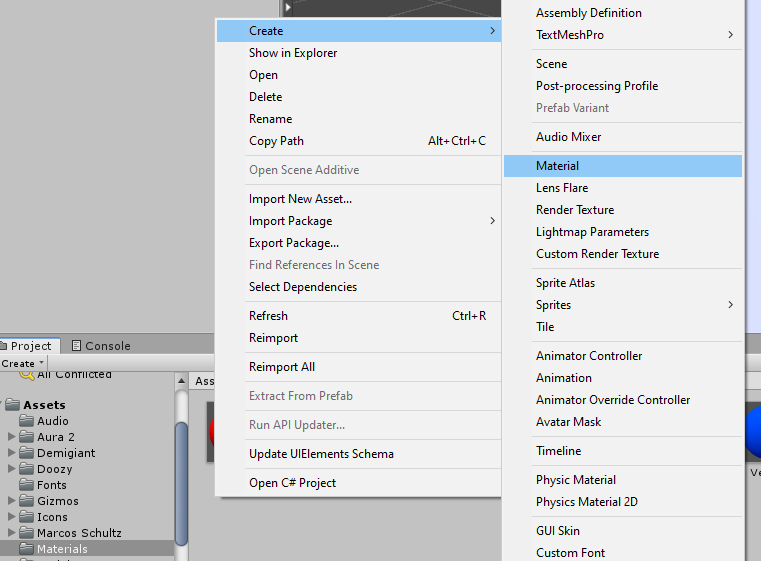Select Reimport entry
This screenshot has width=761, height=561.
tap(359, 338)
